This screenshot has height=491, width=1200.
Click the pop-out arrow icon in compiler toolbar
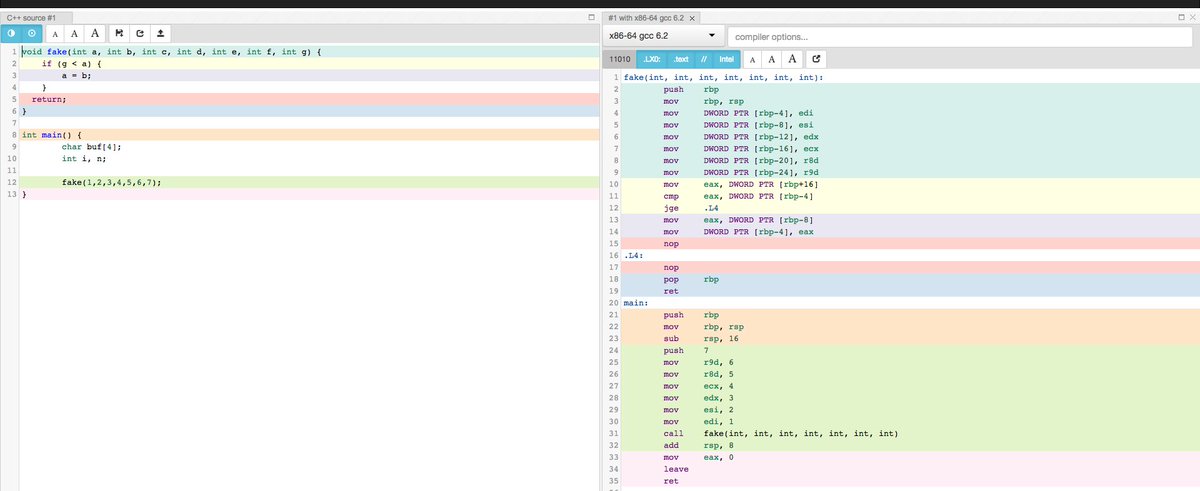817,60
